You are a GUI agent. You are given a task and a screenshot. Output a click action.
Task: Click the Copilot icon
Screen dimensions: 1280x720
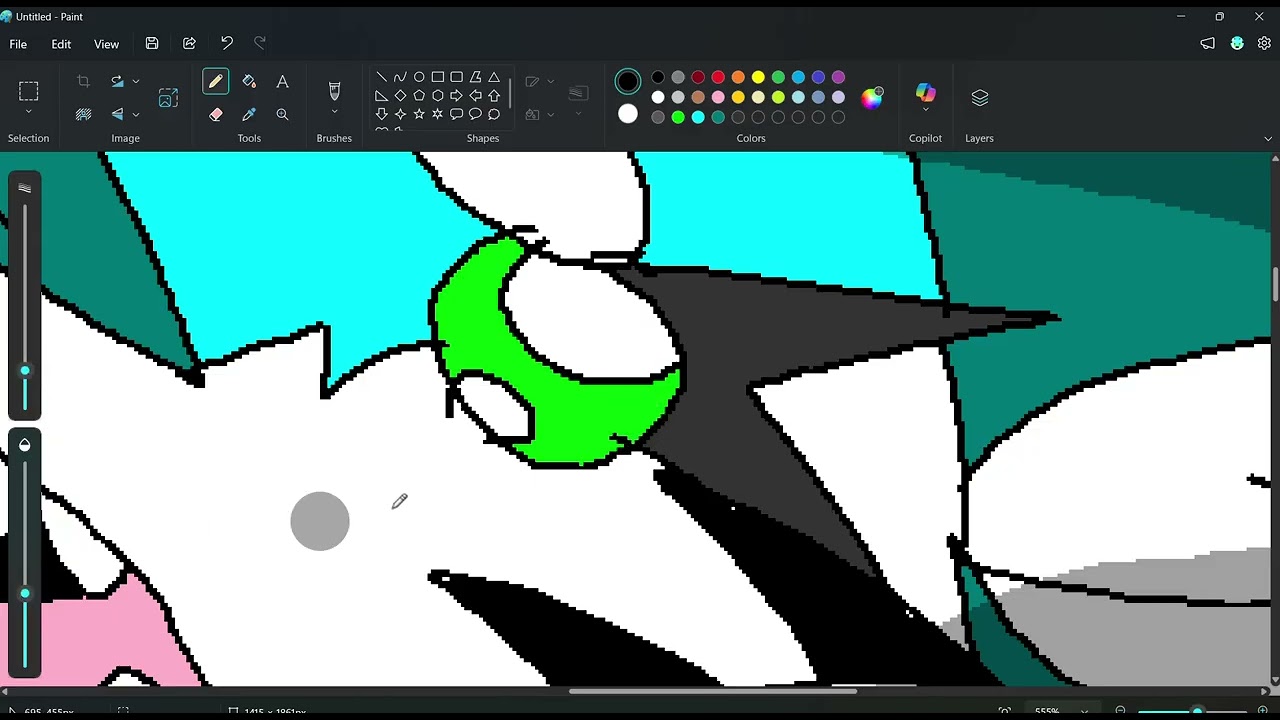click(925, 92)
